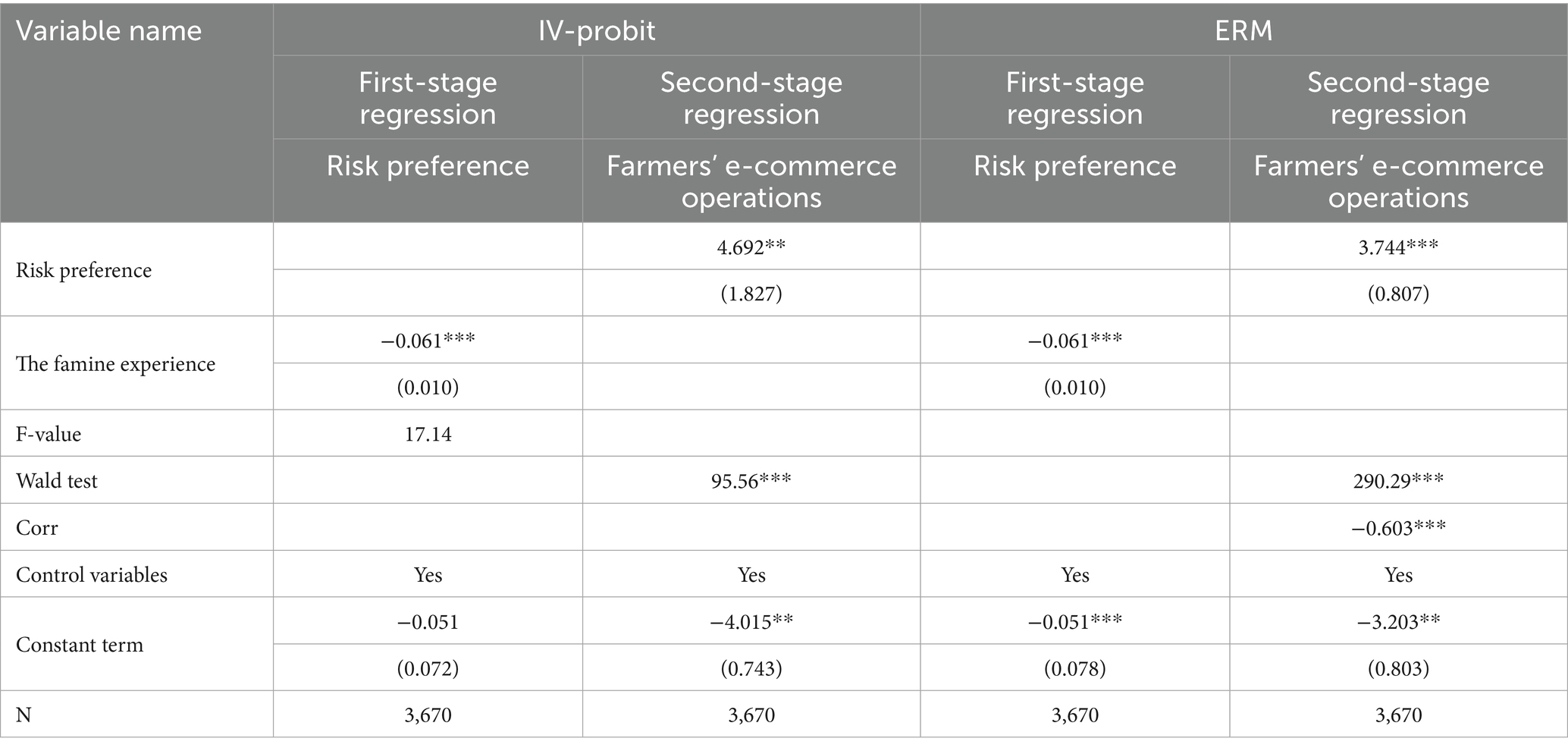Click the "F-value" row label
This screenshot has width=1568, height=751.
[x=49, y=434]
